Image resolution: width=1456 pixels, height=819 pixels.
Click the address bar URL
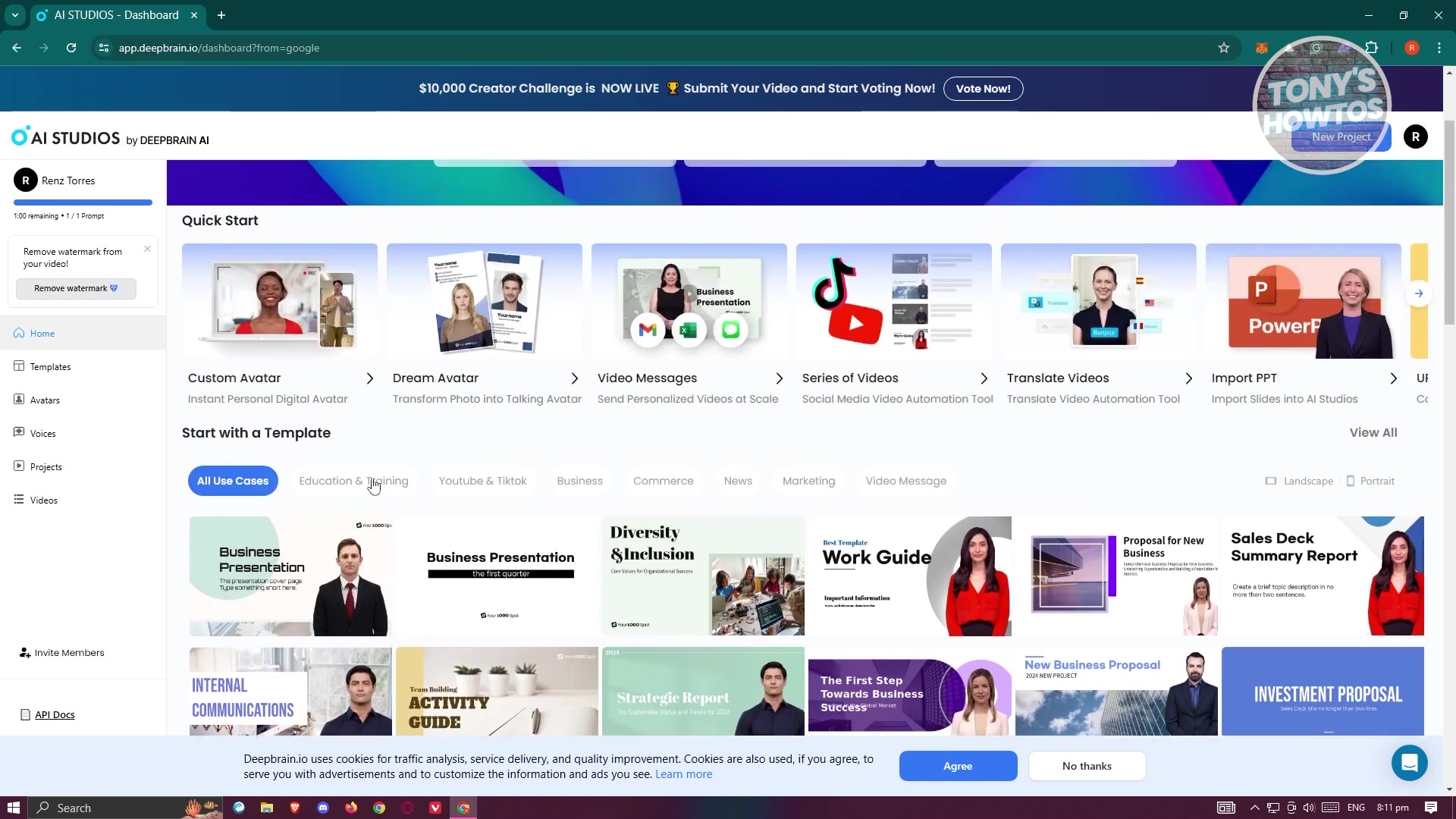(x=218, y=48)
